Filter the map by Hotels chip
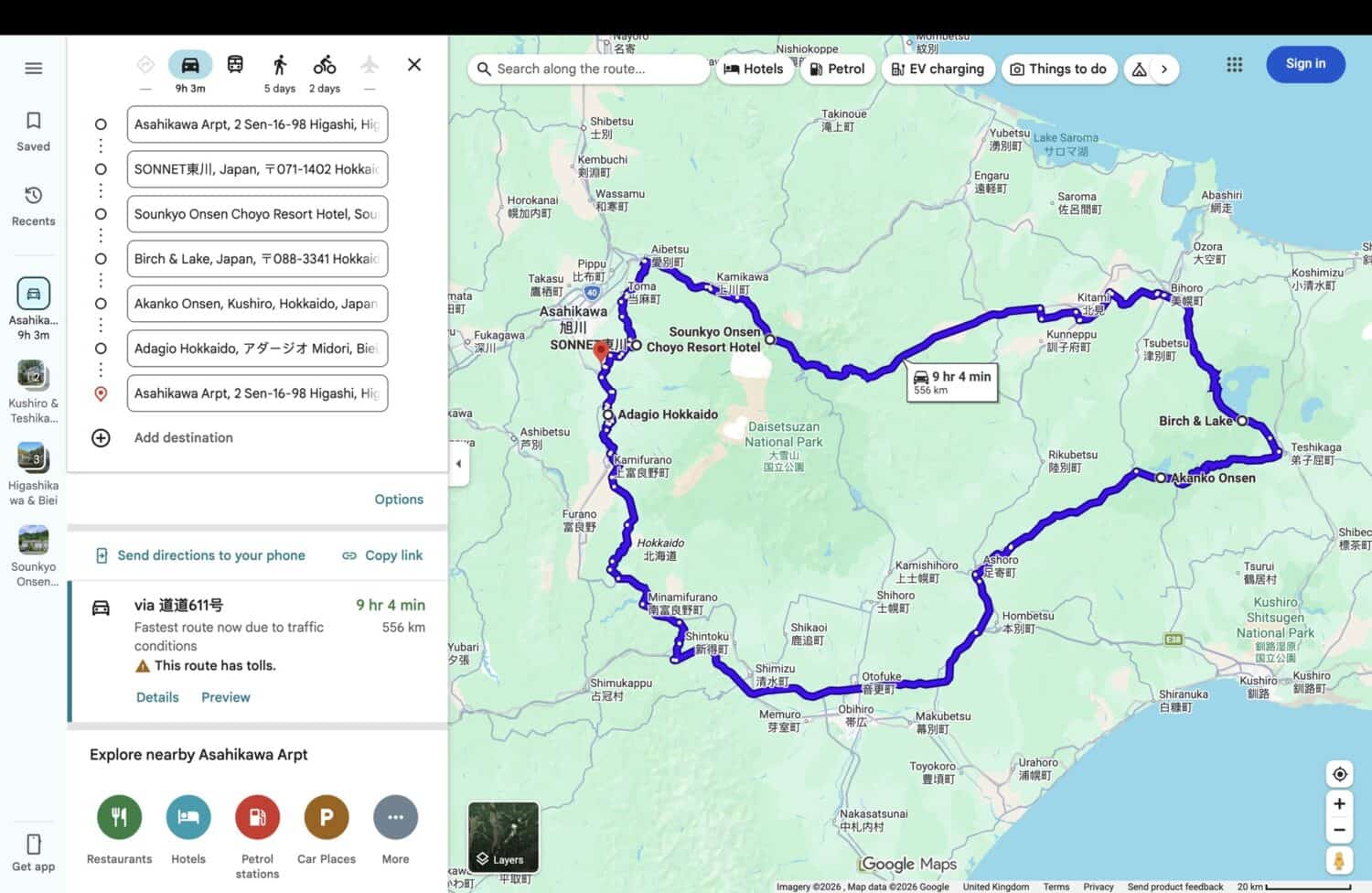The height and width of the screenshot is (893, 1372). [754, 69]
